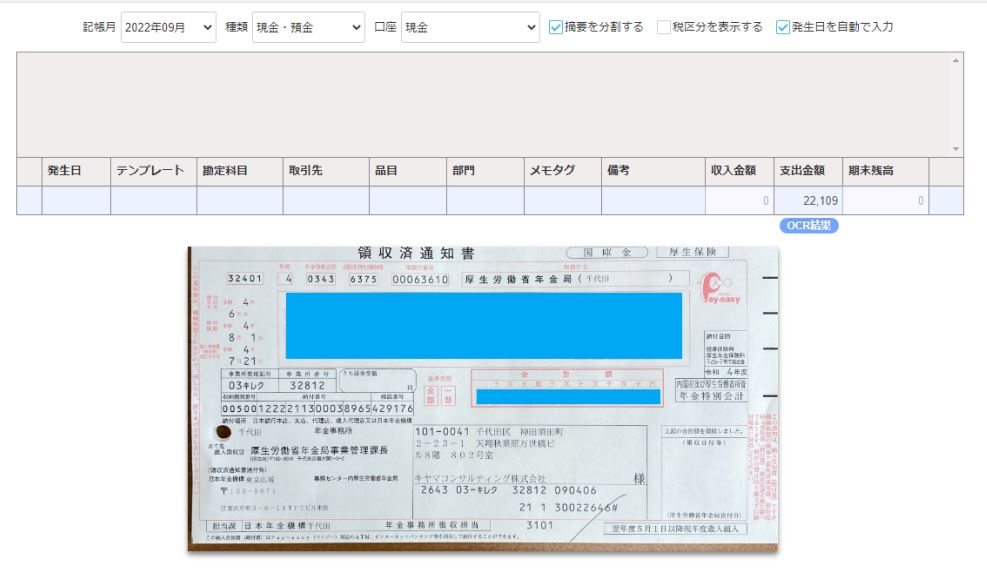
Task: Click the 支出金額 column header
Action: pos(808,171)
